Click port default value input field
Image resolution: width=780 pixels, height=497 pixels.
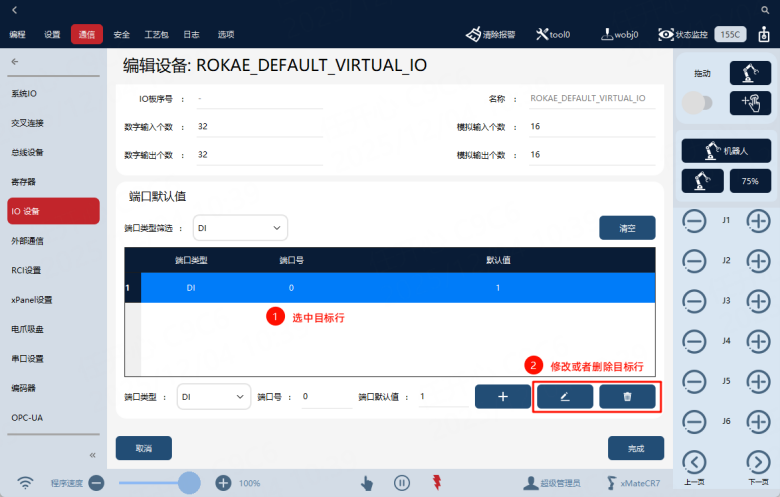click(443, 397)
